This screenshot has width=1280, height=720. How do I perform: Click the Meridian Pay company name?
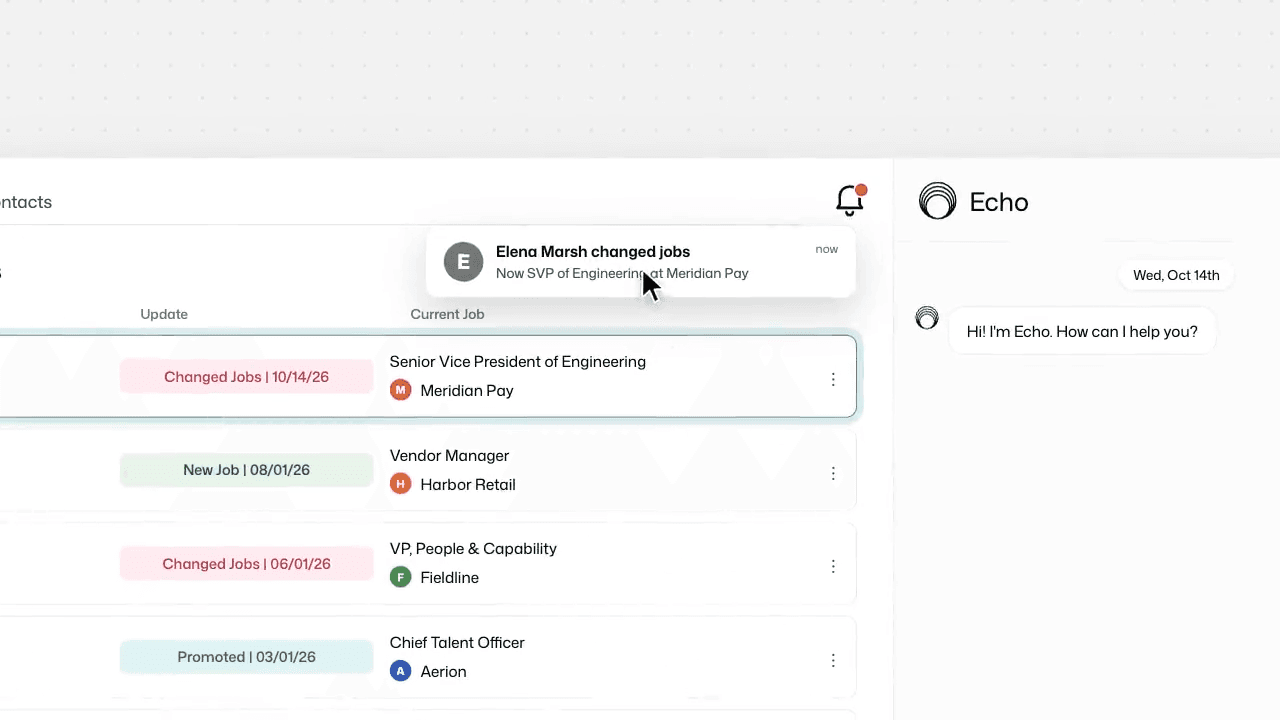(x=467, y=390)
